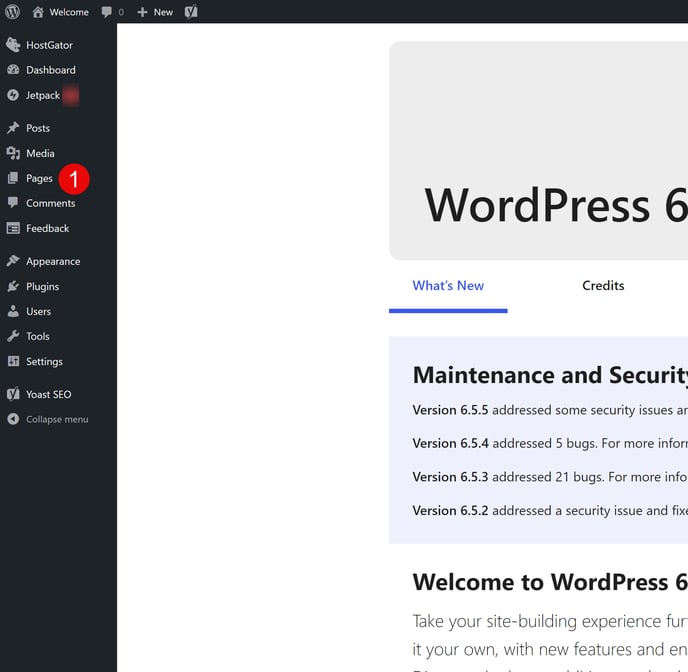688x672 pixels.
Task: Open the Media library icon
Action: (x=13, y=153)
